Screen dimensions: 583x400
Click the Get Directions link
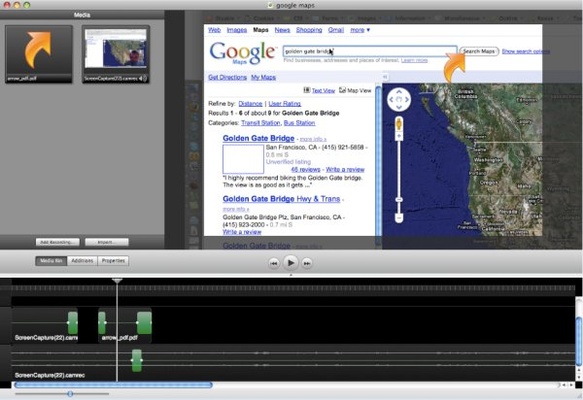[228, 77]
